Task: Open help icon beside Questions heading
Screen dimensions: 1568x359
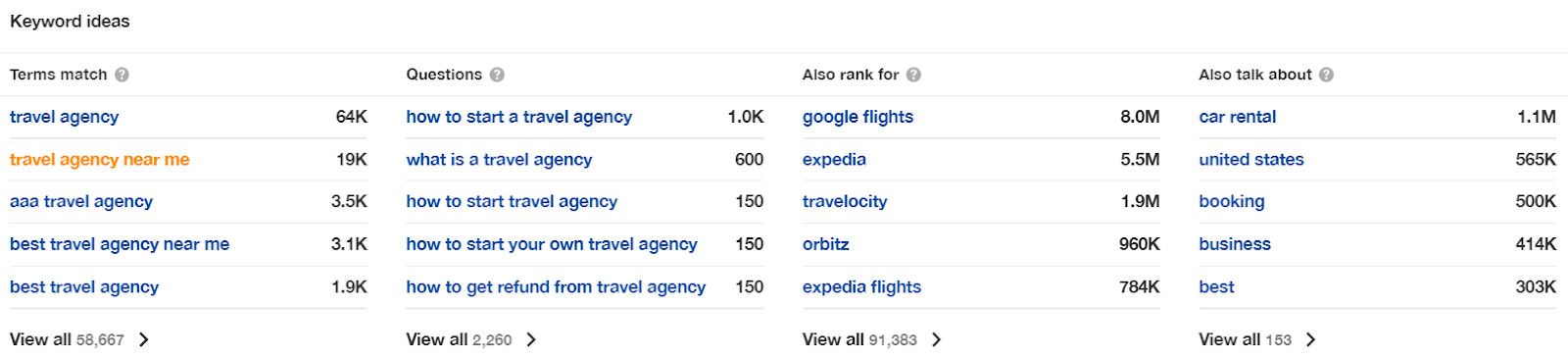Action: (497, 75)
